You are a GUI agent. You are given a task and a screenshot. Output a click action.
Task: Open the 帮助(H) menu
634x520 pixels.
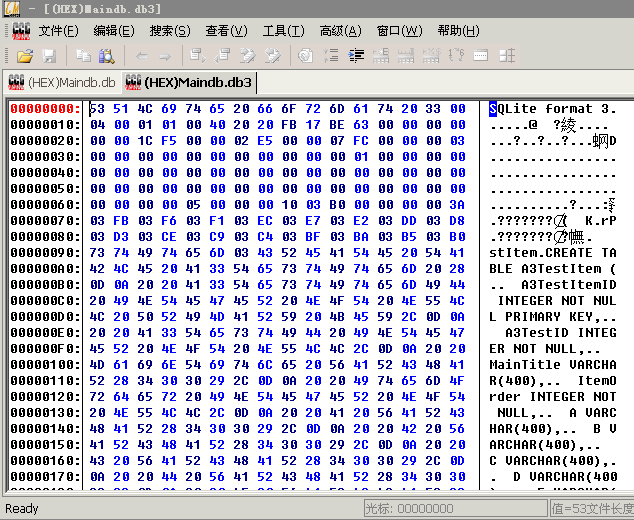[458, 31]
